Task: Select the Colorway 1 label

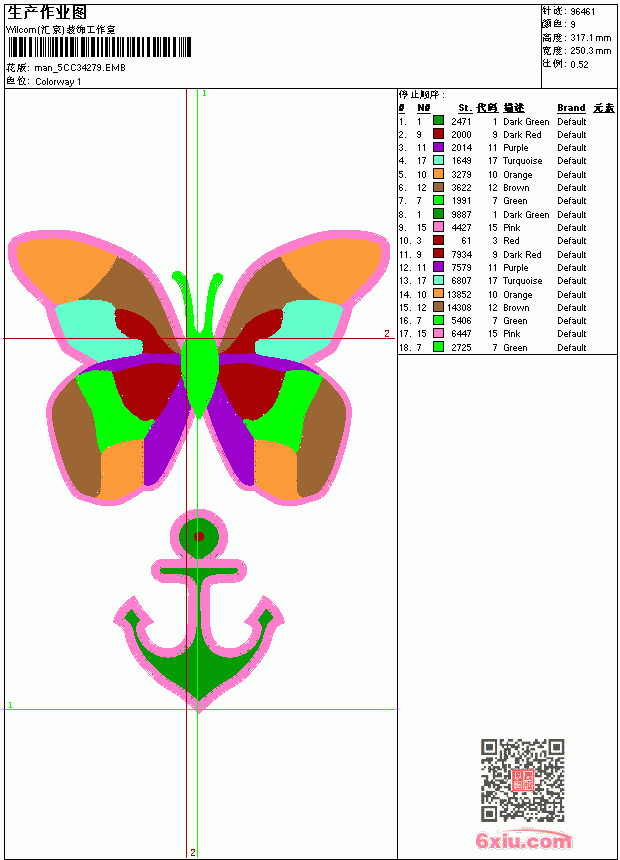Action: tap(58, 82)
